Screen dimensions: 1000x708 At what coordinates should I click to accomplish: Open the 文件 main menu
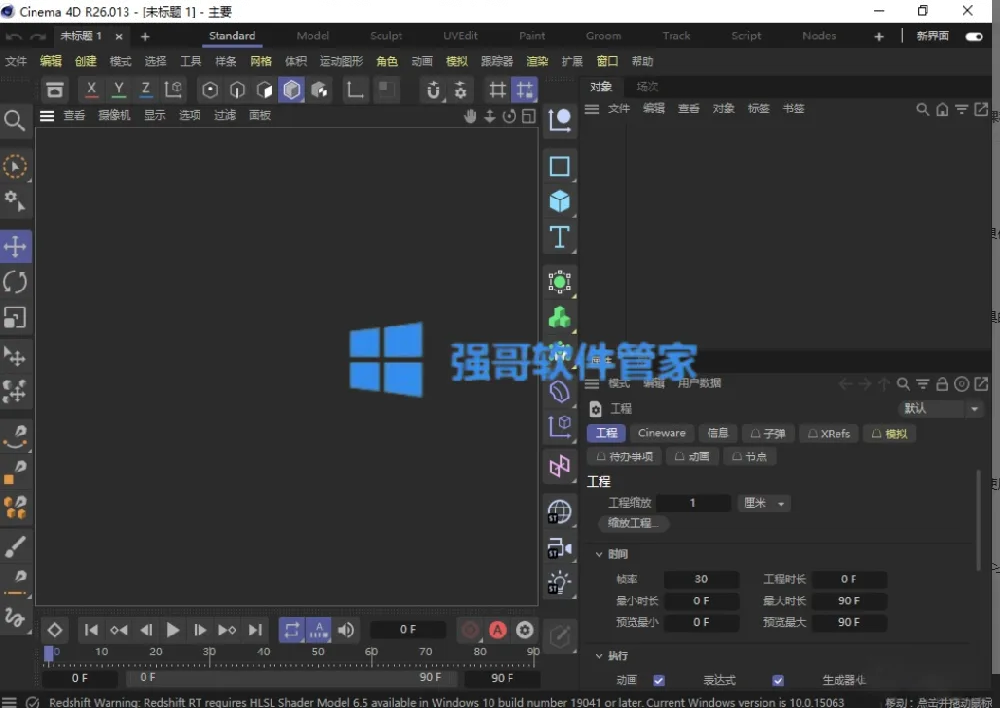16,61
